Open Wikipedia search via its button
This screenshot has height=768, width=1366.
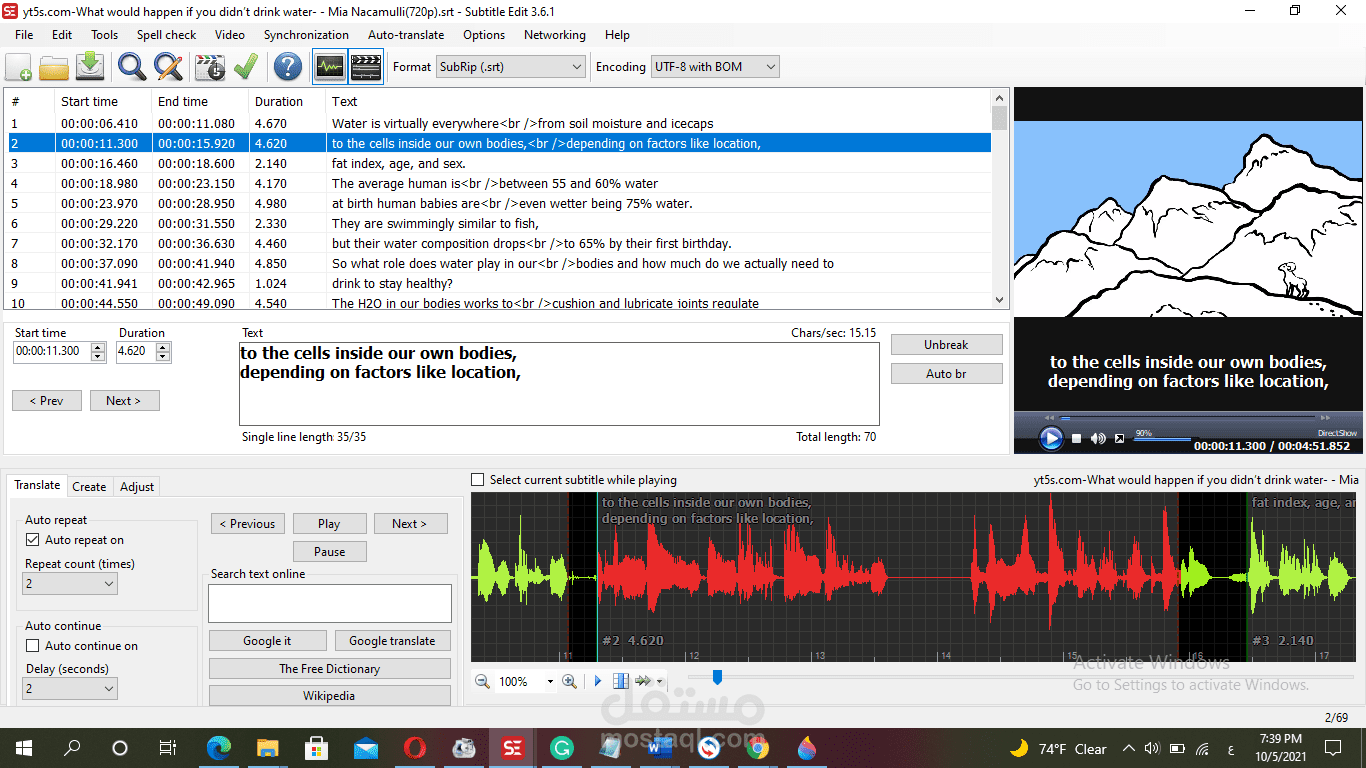(x=329, y=695)
